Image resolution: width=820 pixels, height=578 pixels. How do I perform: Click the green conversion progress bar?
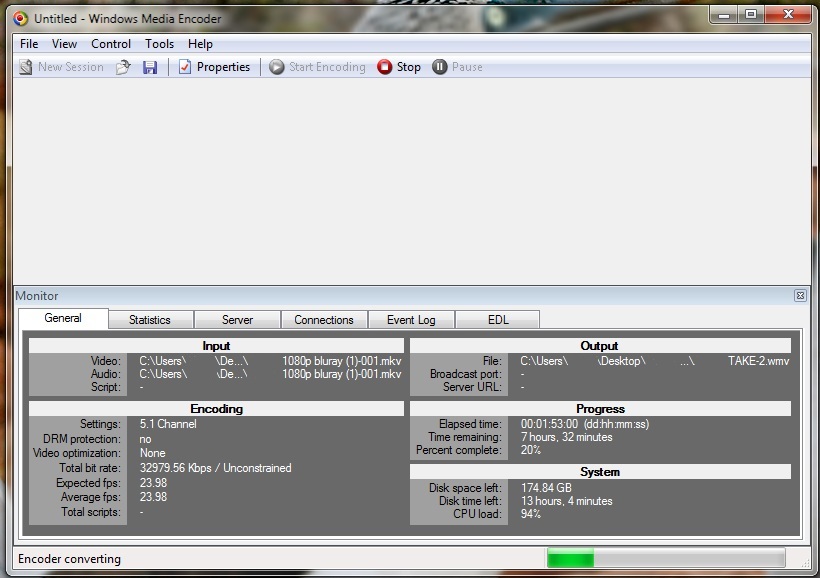pos(666,558)
